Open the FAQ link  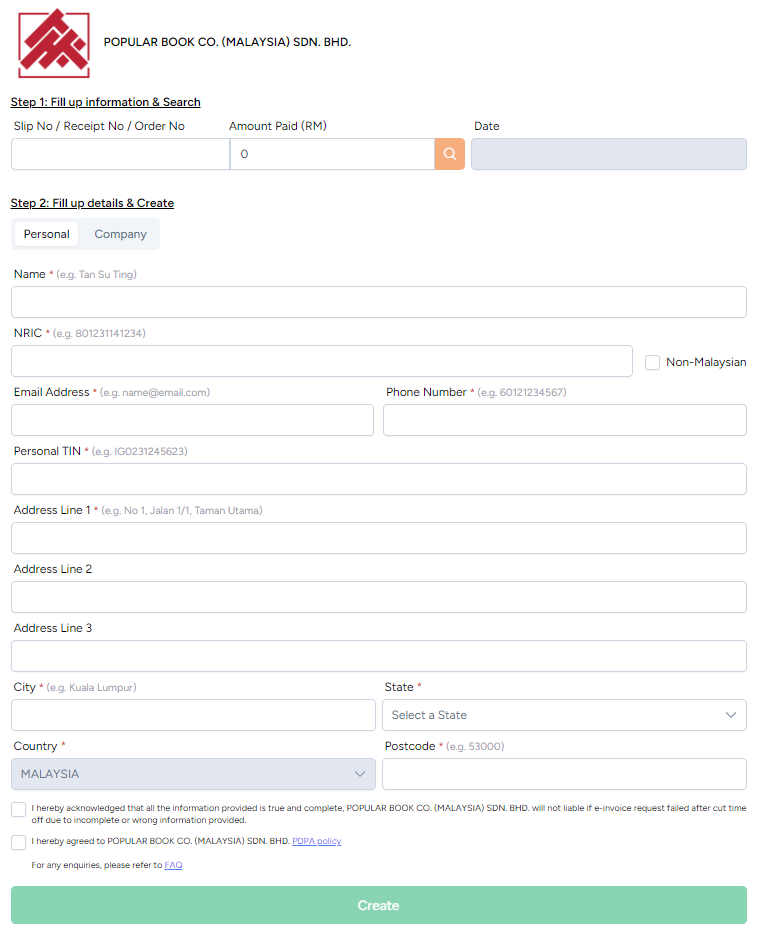[x=173, y=864]
